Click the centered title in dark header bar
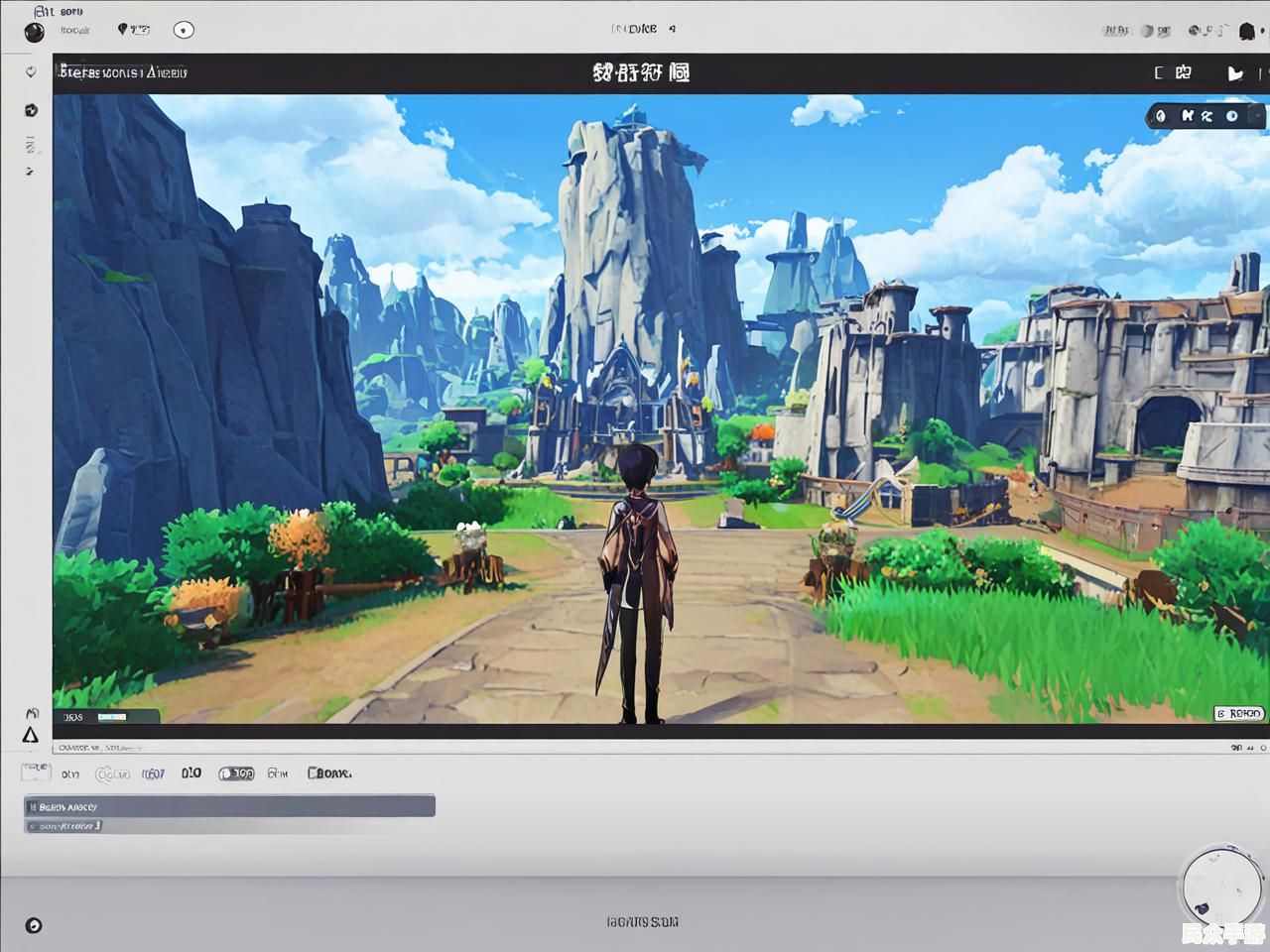 coord(641,72)
